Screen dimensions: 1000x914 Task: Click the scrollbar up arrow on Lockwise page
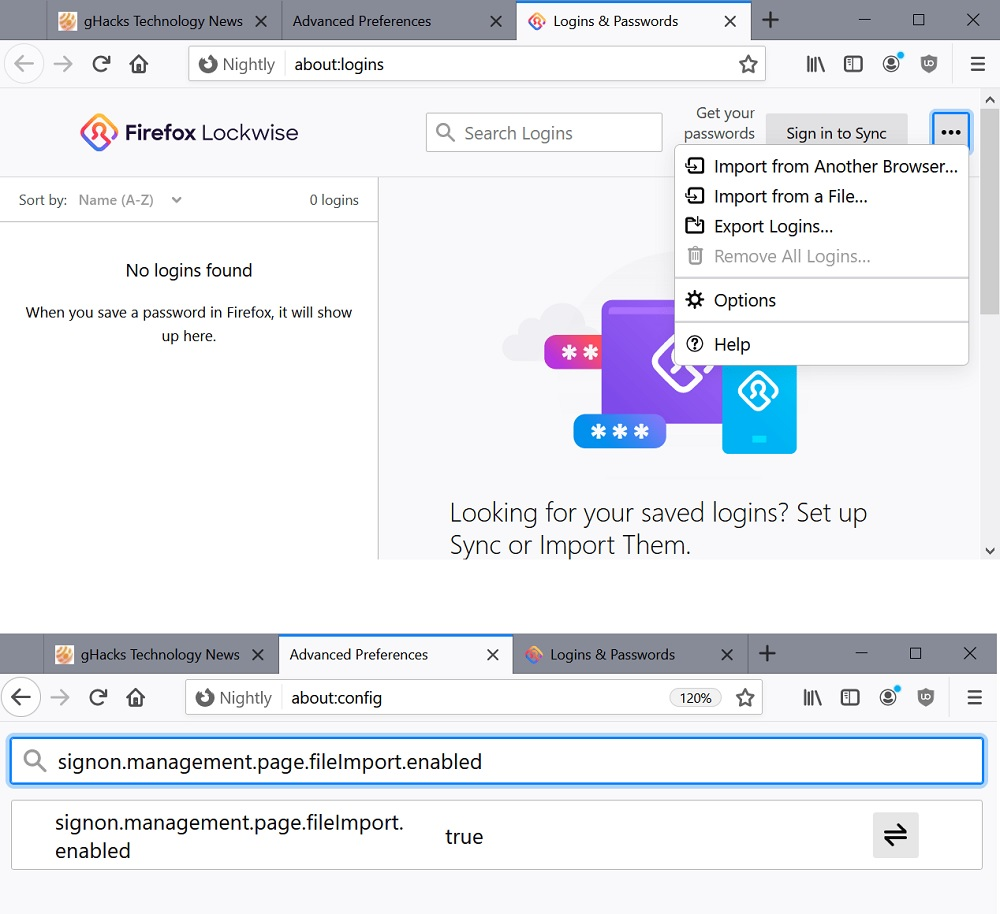[990, 100]
